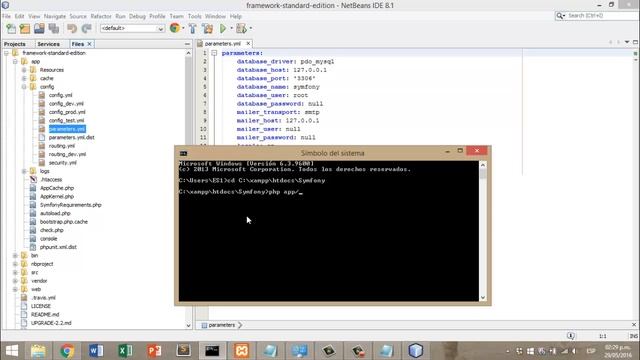Click inside the command prompt black area
The height and width of the screenshot is (360, 640).
[329, 231]
